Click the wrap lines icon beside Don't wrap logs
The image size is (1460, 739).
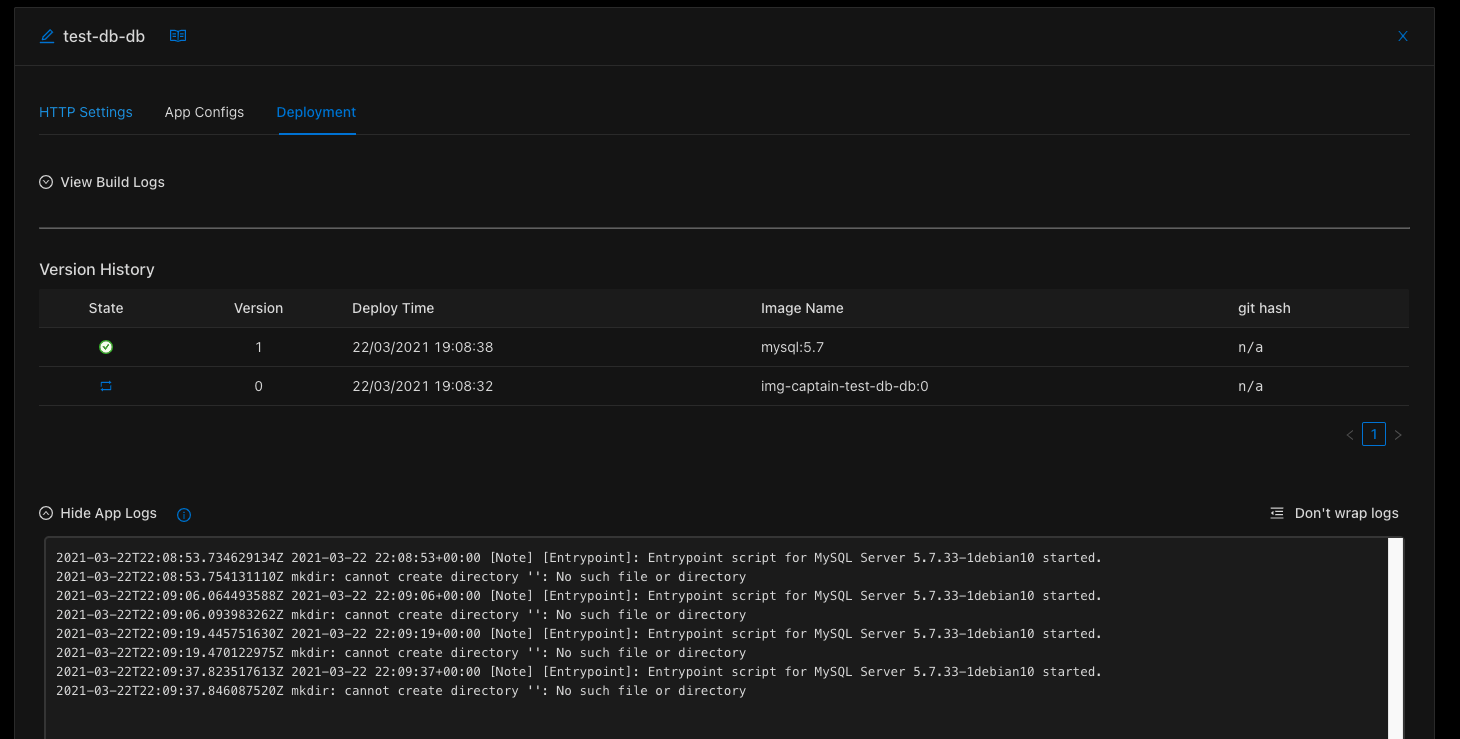[1277, 513]
